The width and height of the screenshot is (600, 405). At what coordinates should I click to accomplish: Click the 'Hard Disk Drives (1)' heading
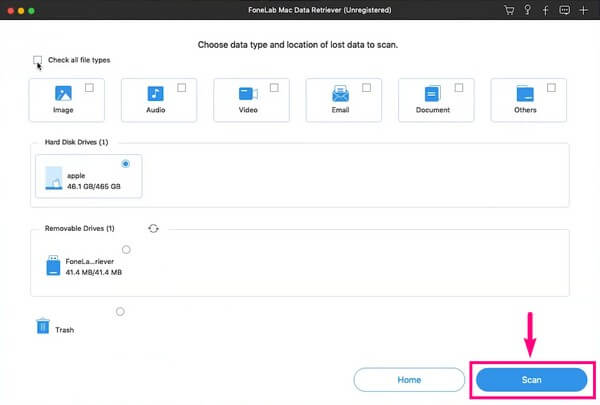pos(77,142)
